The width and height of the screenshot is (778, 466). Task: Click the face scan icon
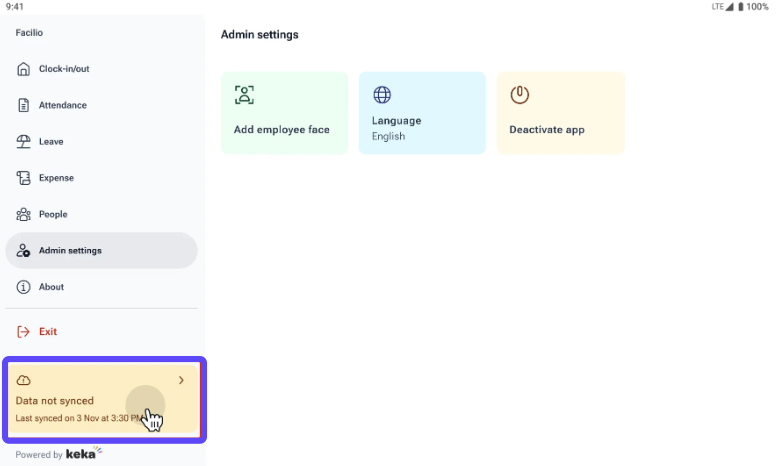coord(244,95)
